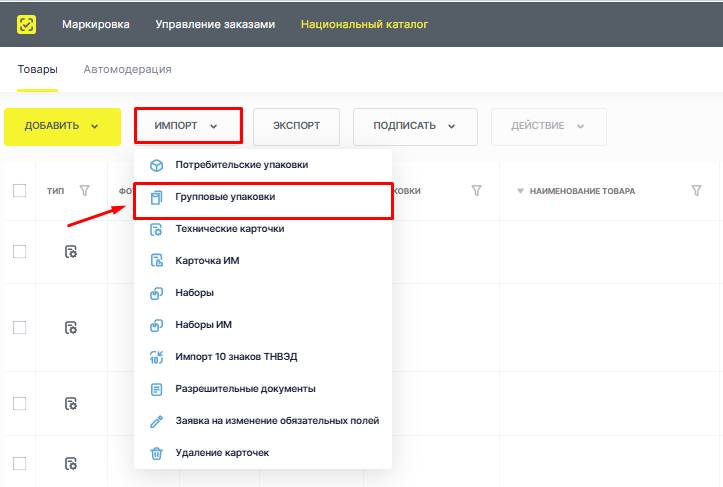Image resolution: width=723 pixels, height=487 pixels.
Task: Switch to the Товары tab
Action: (37, 70)
